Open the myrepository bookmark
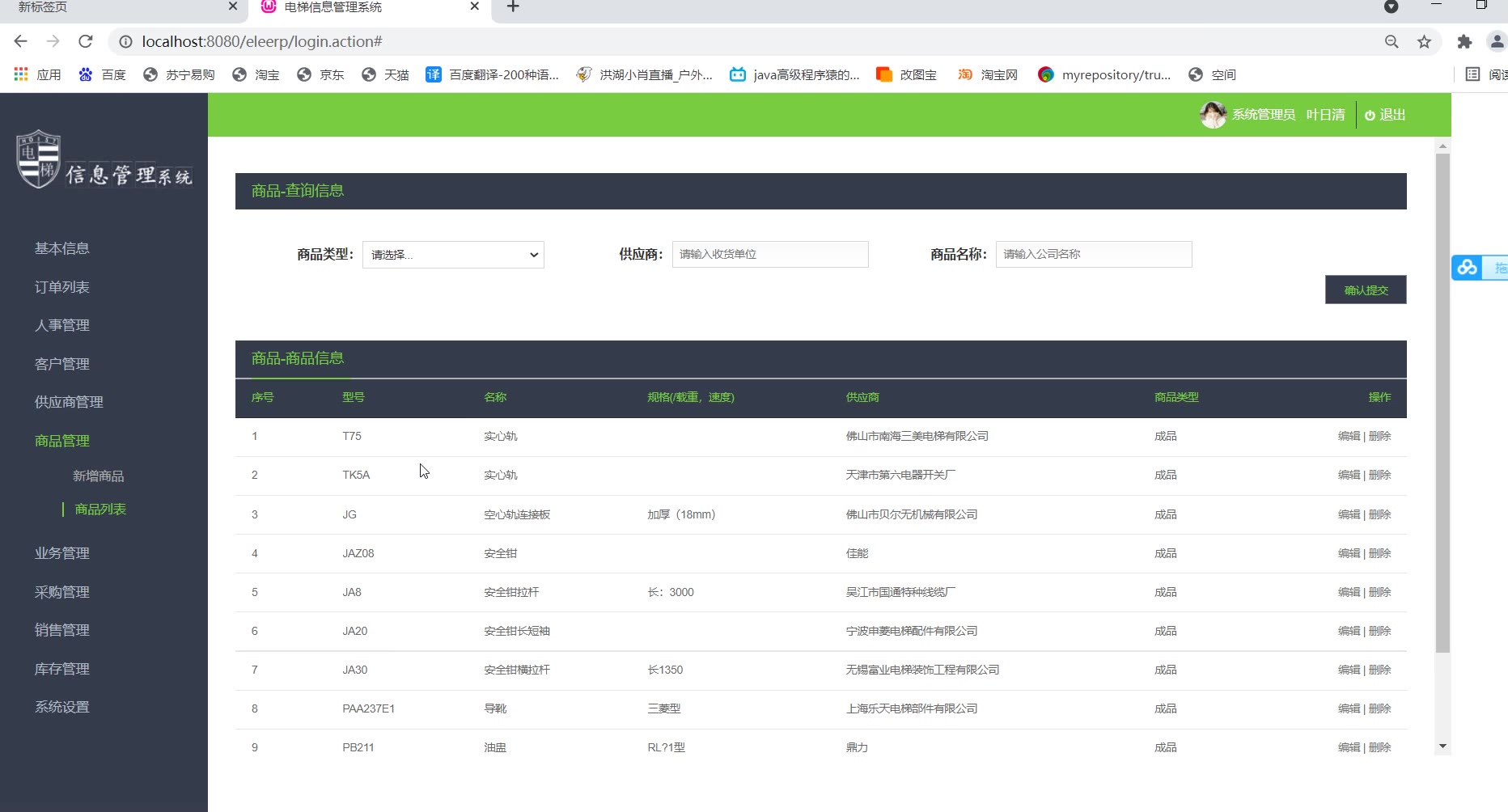Screen dimensions: 1508x812 [x=1104, y=74]
